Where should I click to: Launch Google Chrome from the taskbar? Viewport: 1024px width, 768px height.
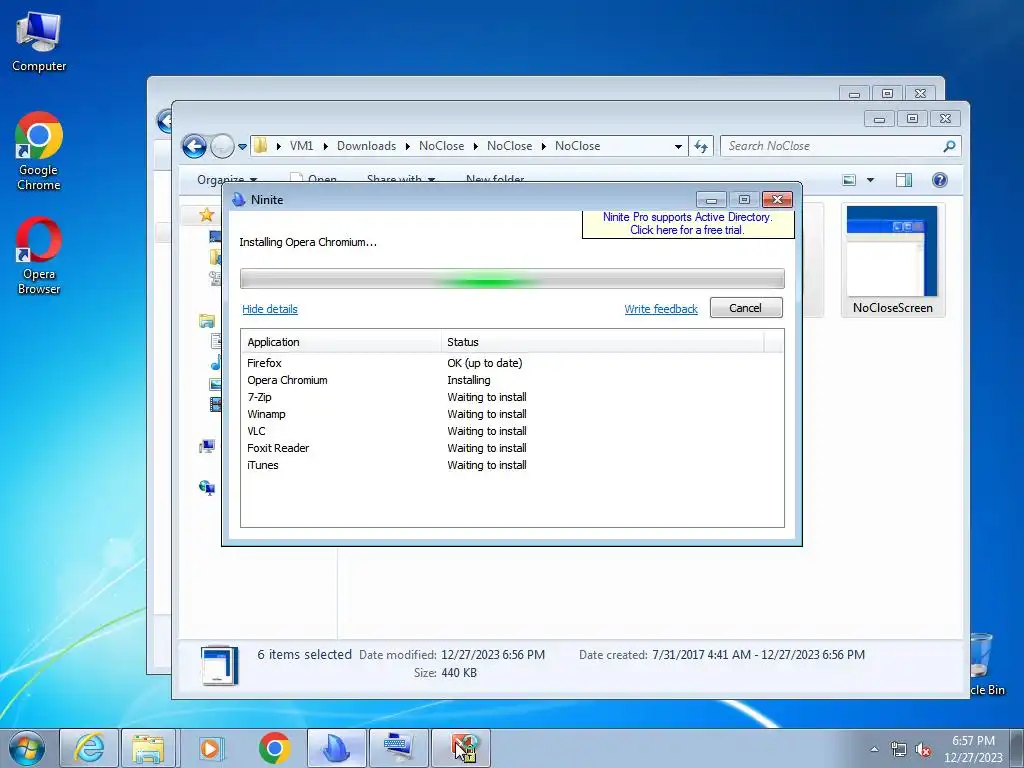[x=274, y=748]
